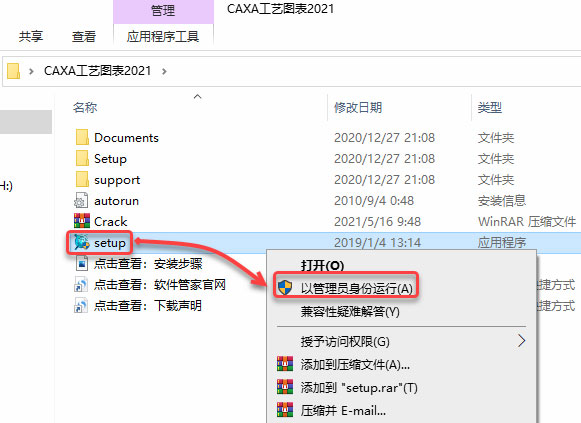Expand chevron before CAXA工艺图表2021 breadcrumb
This screenshot has height=423, width=581.
[31, 71]
